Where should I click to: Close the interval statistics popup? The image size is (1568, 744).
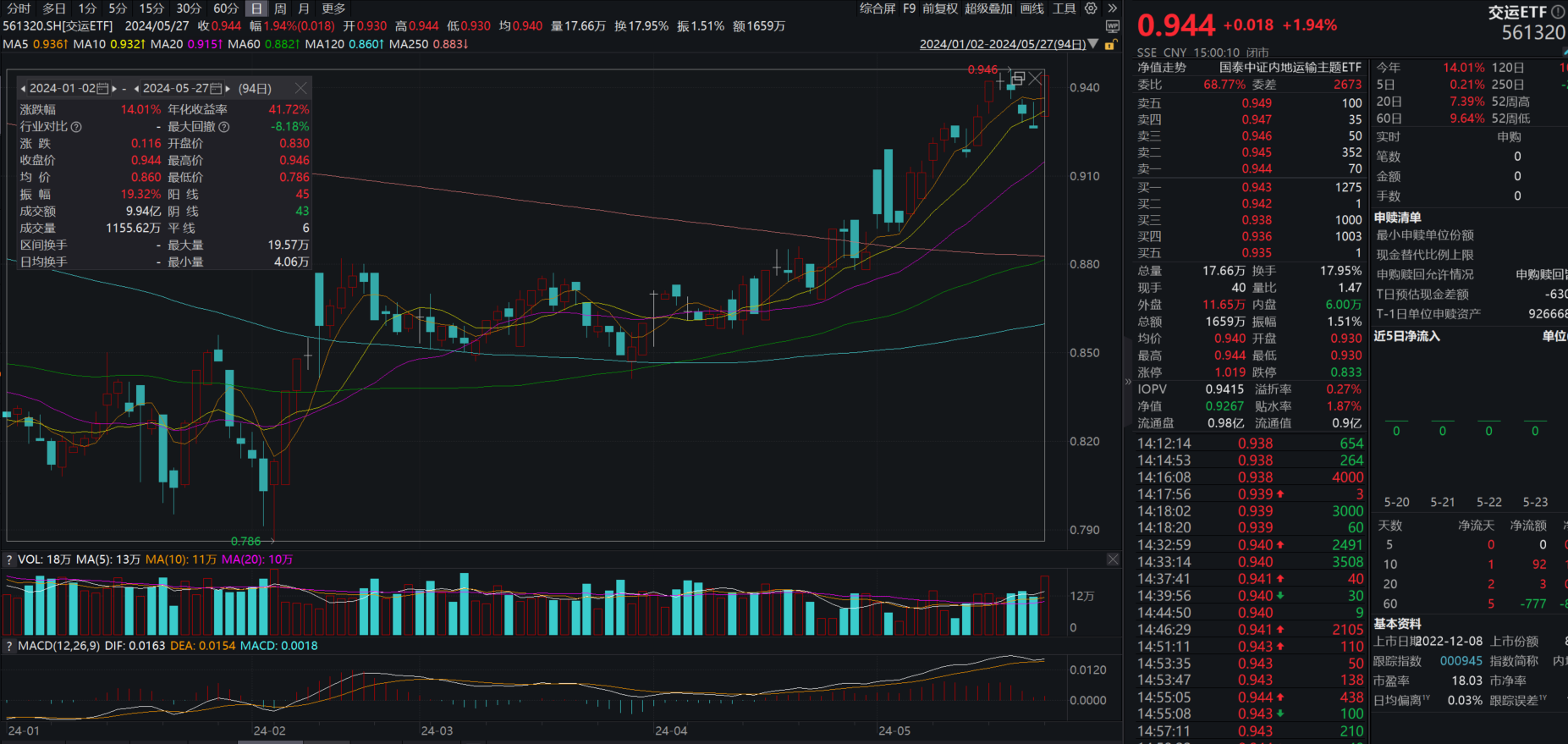pyautogui.click(x=300, y=88)
